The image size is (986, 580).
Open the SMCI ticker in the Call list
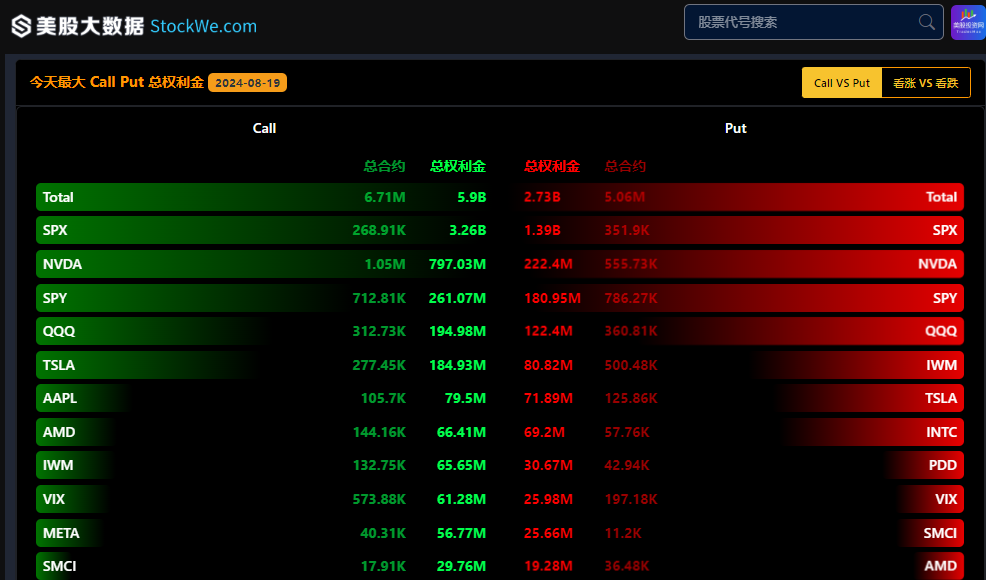[59, 566]
